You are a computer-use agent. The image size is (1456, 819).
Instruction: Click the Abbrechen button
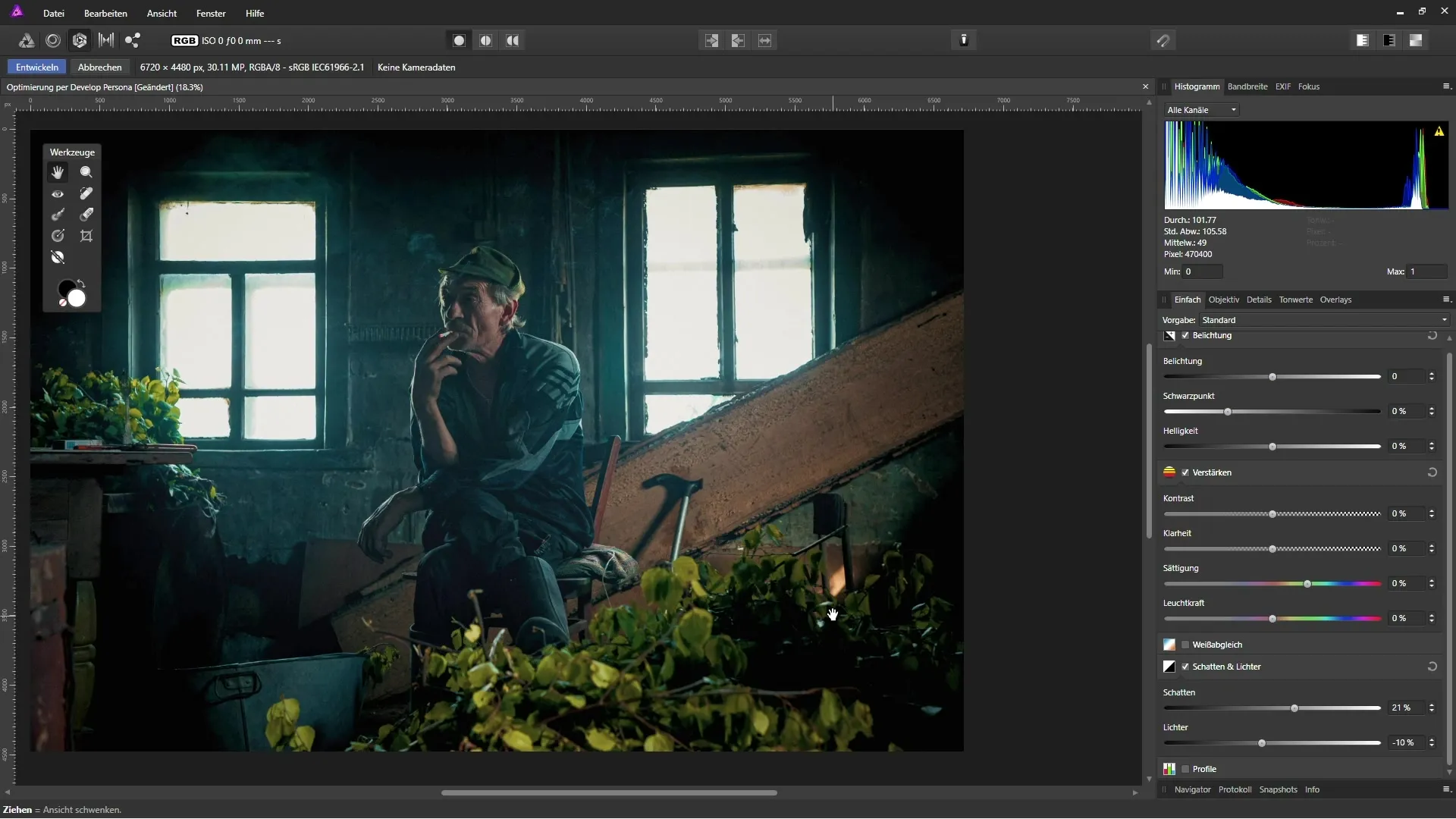click(99, 67)
